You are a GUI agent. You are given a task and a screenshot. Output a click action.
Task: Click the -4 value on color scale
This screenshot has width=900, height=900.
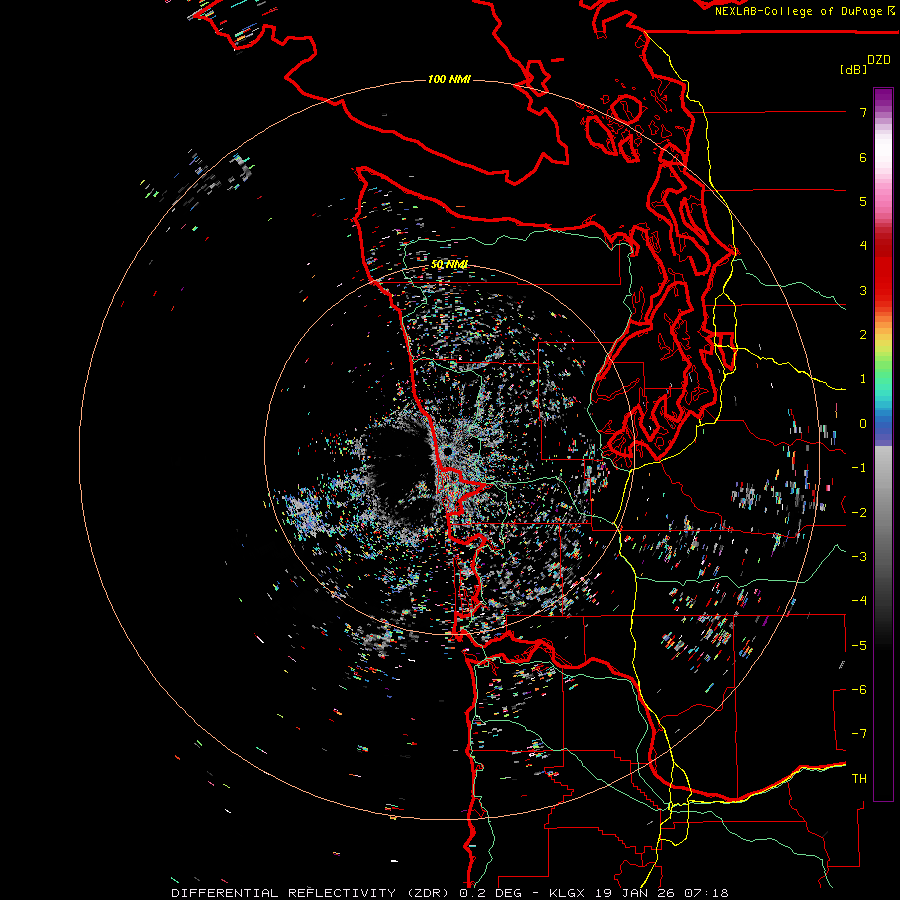859,600
